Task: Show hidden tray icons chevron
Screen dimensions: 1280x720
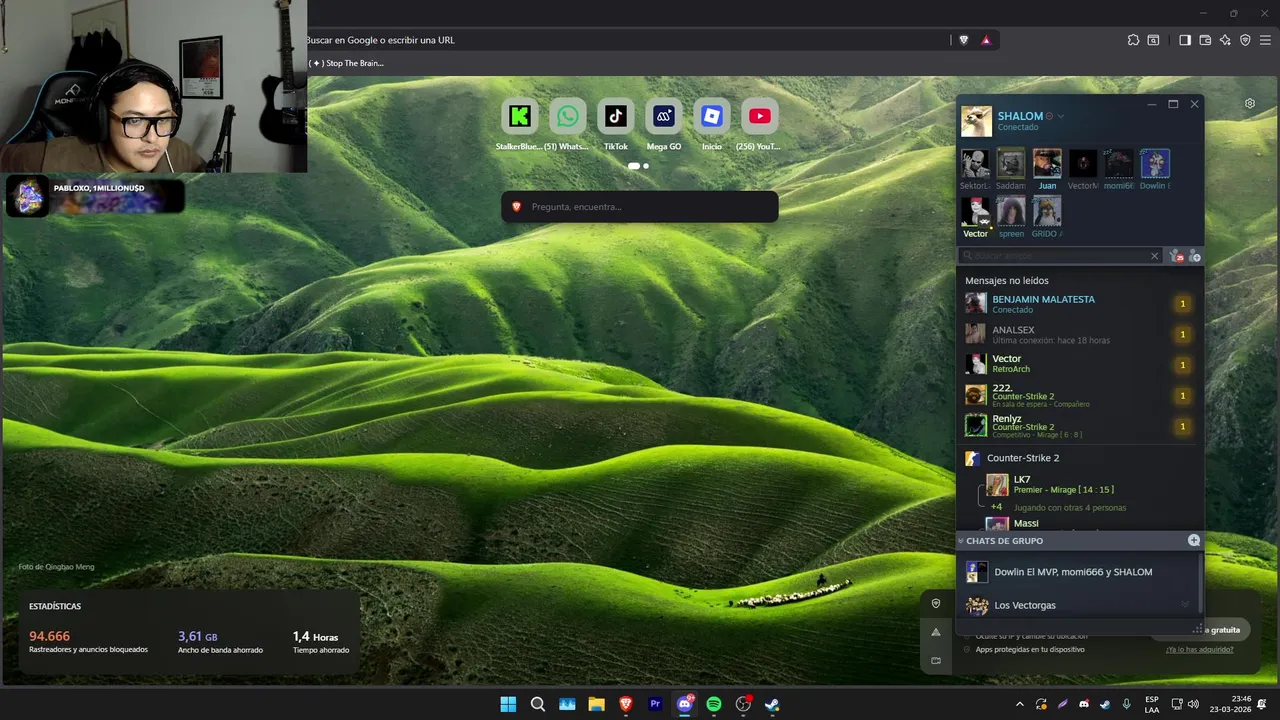Action: coord(1019,704)
